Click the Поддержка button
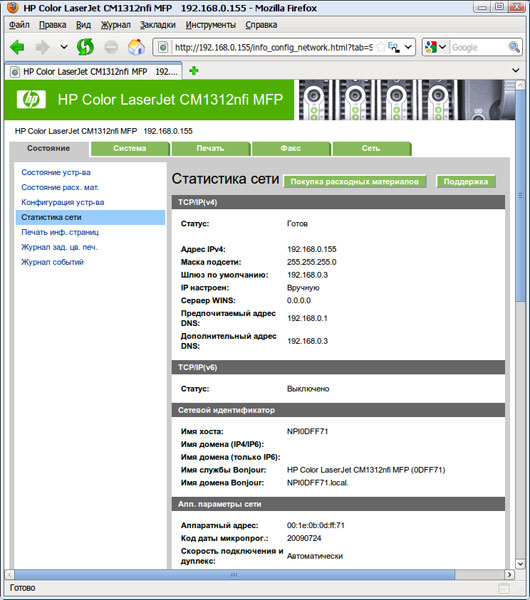Image resolution: width=530 pixels, height=600 pixels. tap(466, 181)
